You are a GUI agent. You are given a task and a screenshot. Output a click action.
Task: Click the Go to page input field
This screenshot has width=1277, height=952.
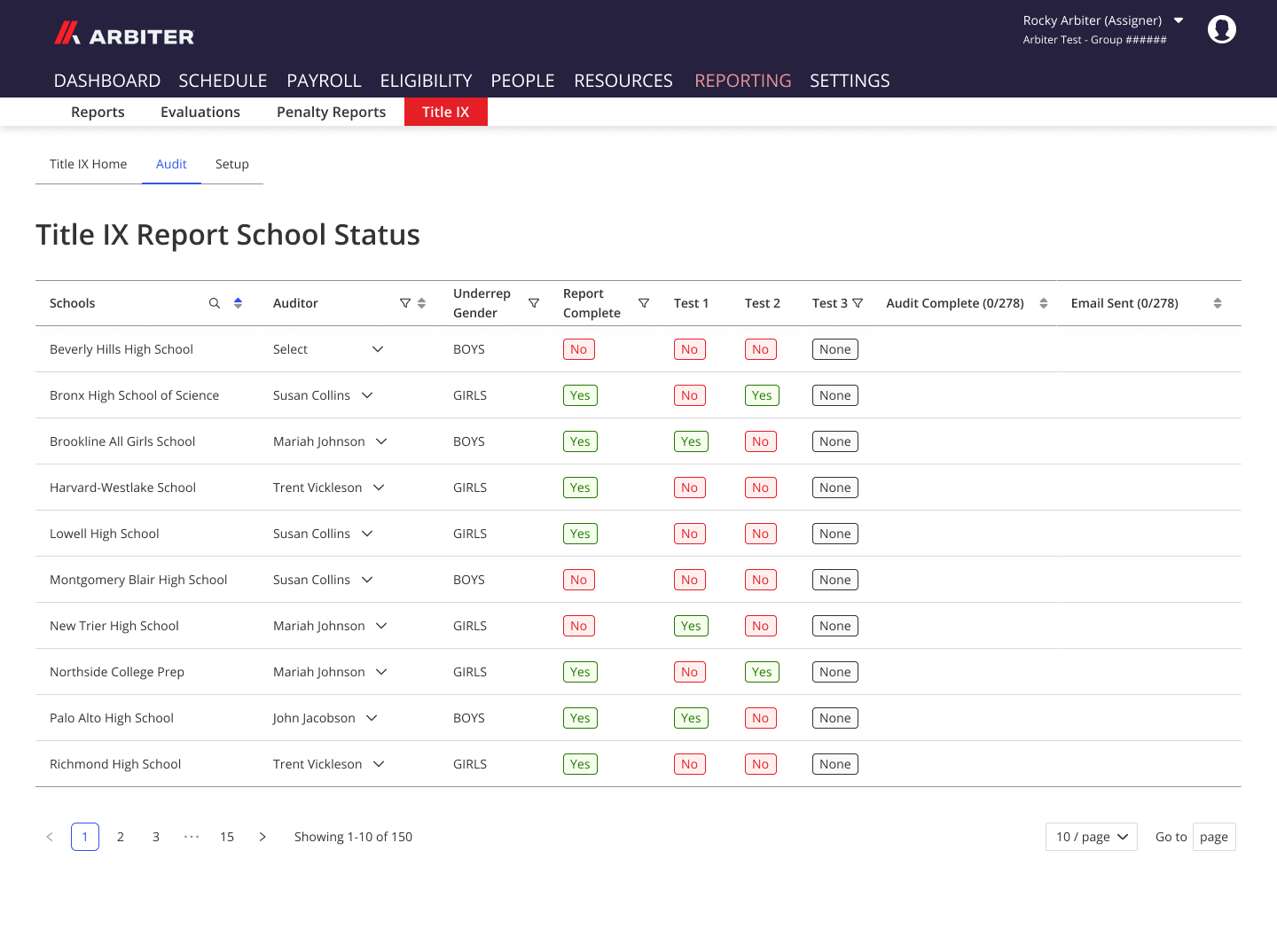1213,836
